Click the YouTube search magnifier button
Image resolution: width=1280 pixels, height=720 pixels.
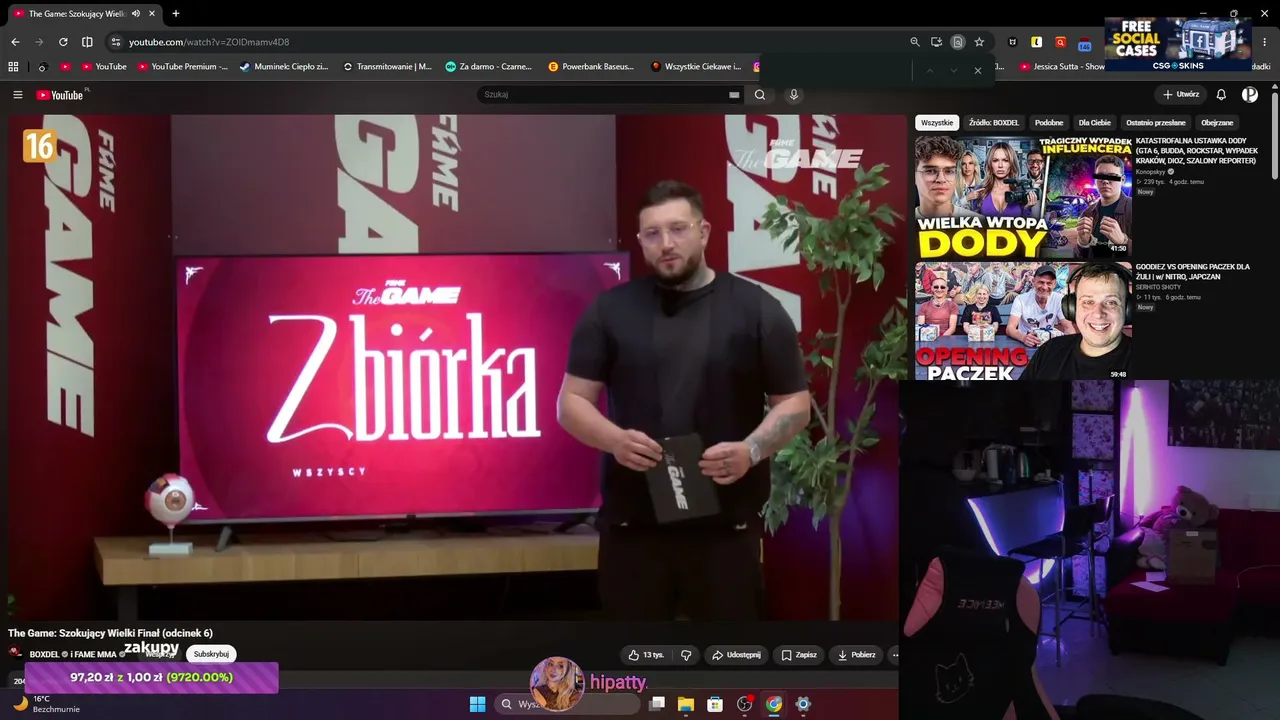point(760,95)
